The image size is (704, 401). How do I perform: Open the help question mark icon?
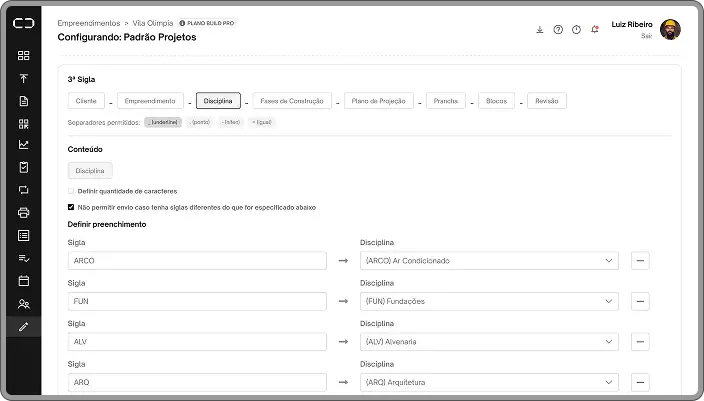[x=558, y=29]
